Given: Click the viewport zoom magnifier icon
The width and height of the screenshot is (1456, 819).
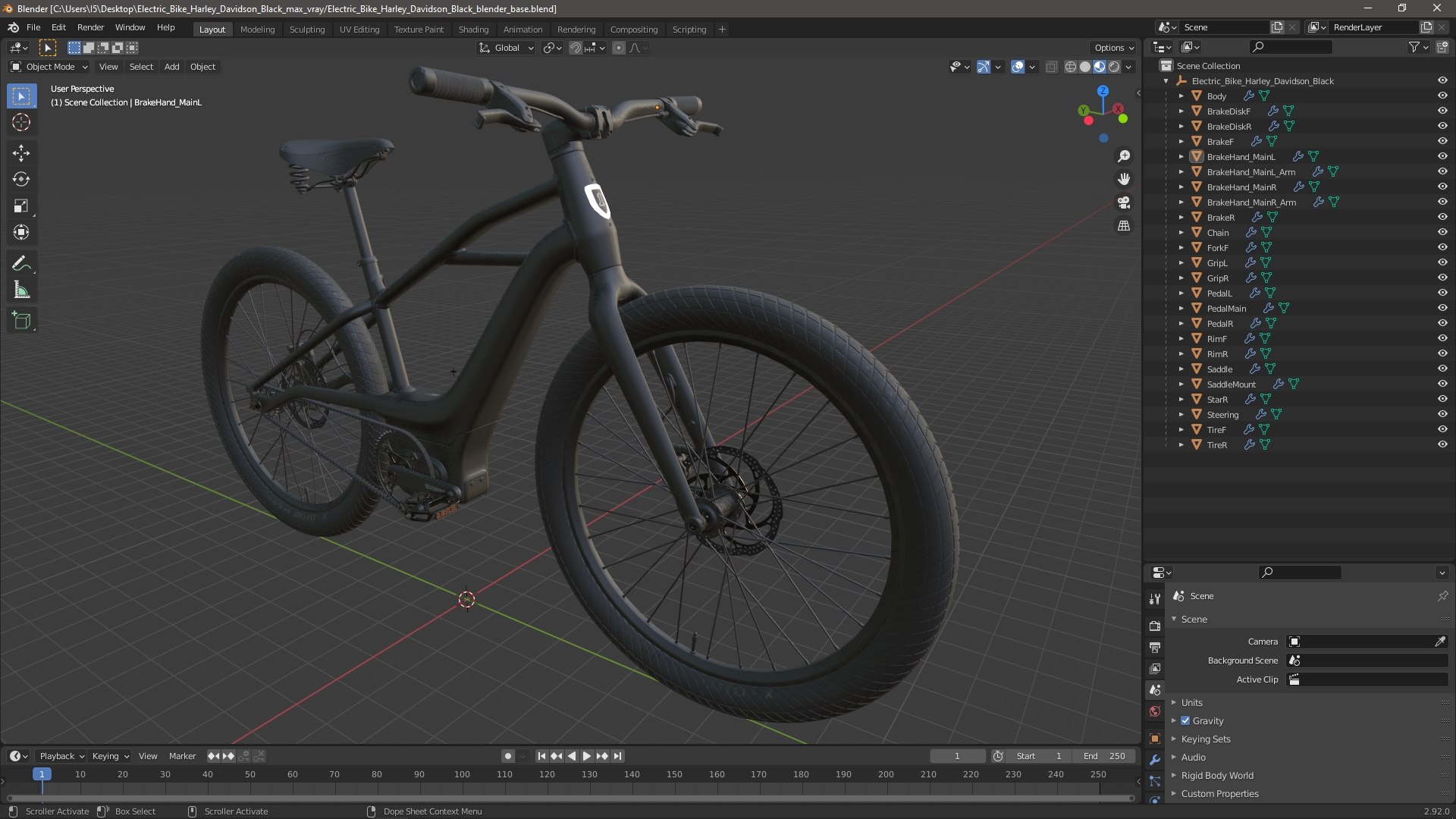Looking at the screenshot, I should (x=1124, y=156).
